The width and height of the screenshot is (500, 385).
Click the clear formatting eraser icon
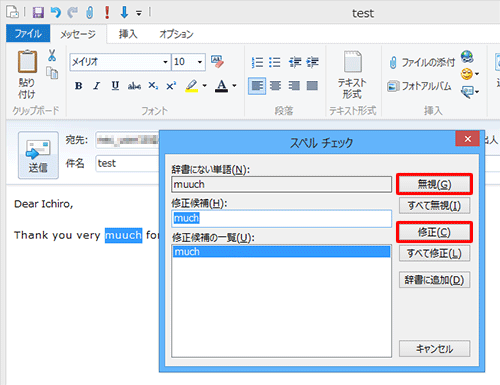217,62
